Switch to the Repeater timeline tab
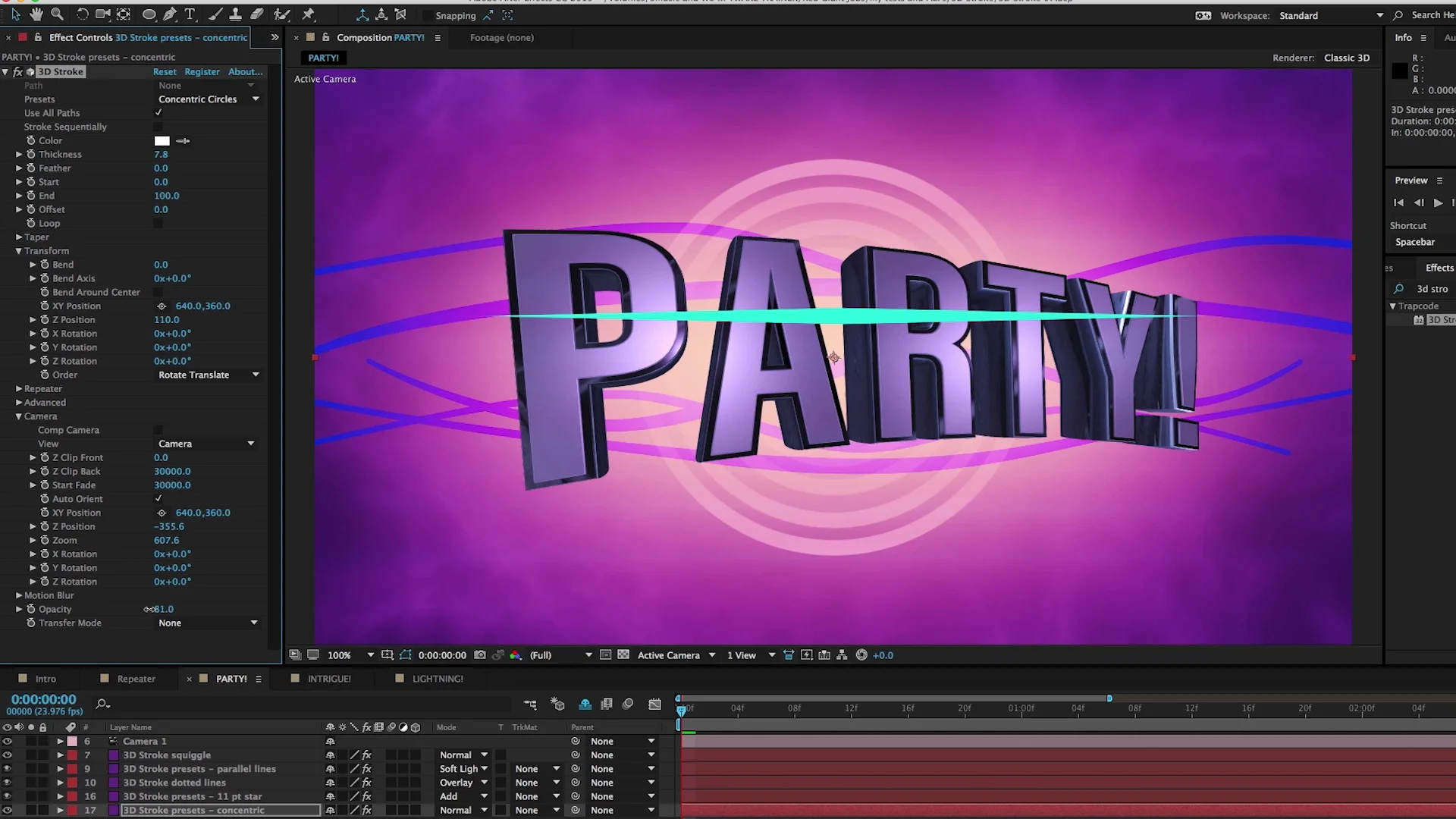Viewport: 1456px width, 819px height. 136,679
